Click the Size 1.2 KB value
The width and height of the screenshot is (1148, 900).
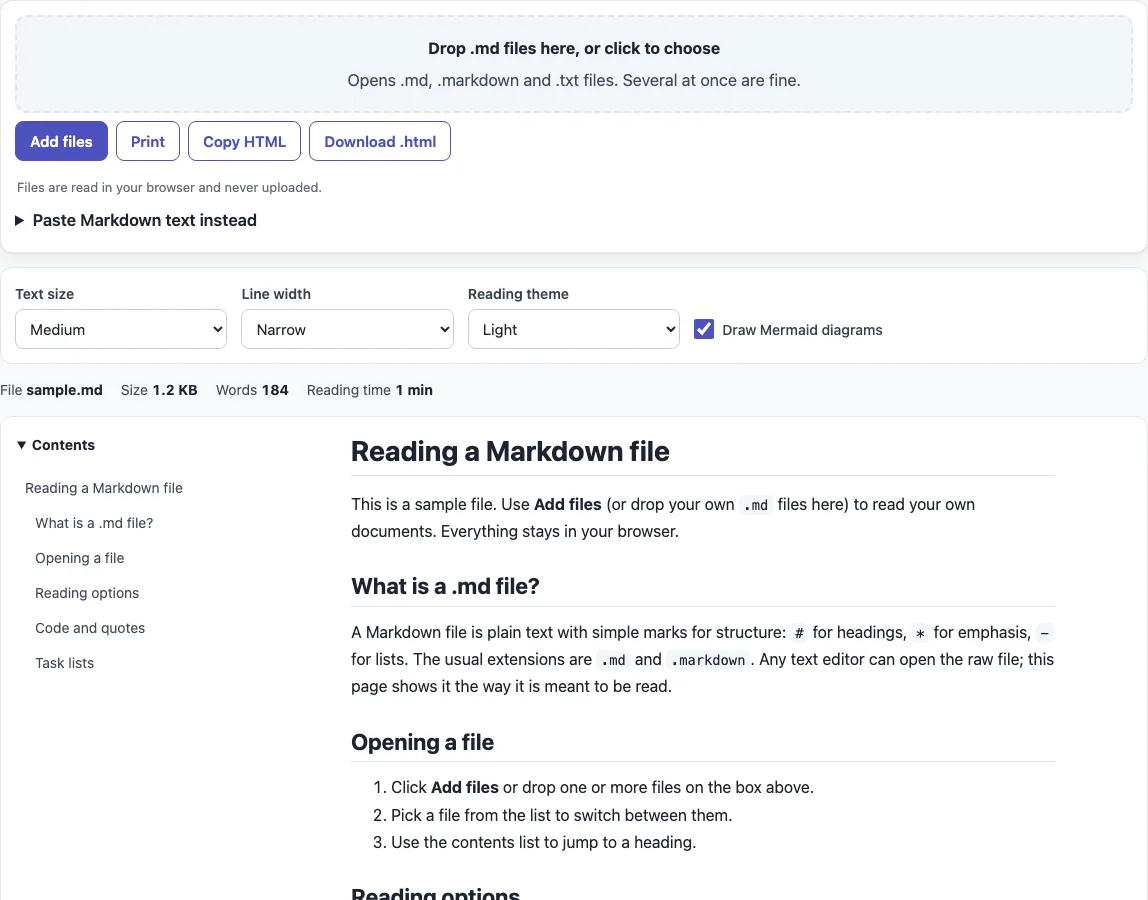point(175,390)
